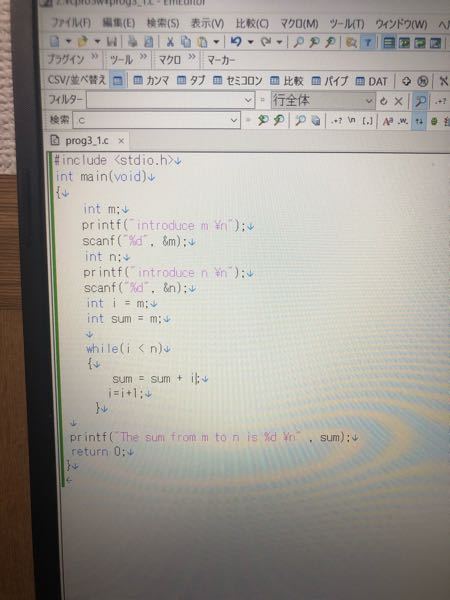This screenshot has width=450, height=600.
Task: Close the prog3_1.c document tab
Action: 121,141
